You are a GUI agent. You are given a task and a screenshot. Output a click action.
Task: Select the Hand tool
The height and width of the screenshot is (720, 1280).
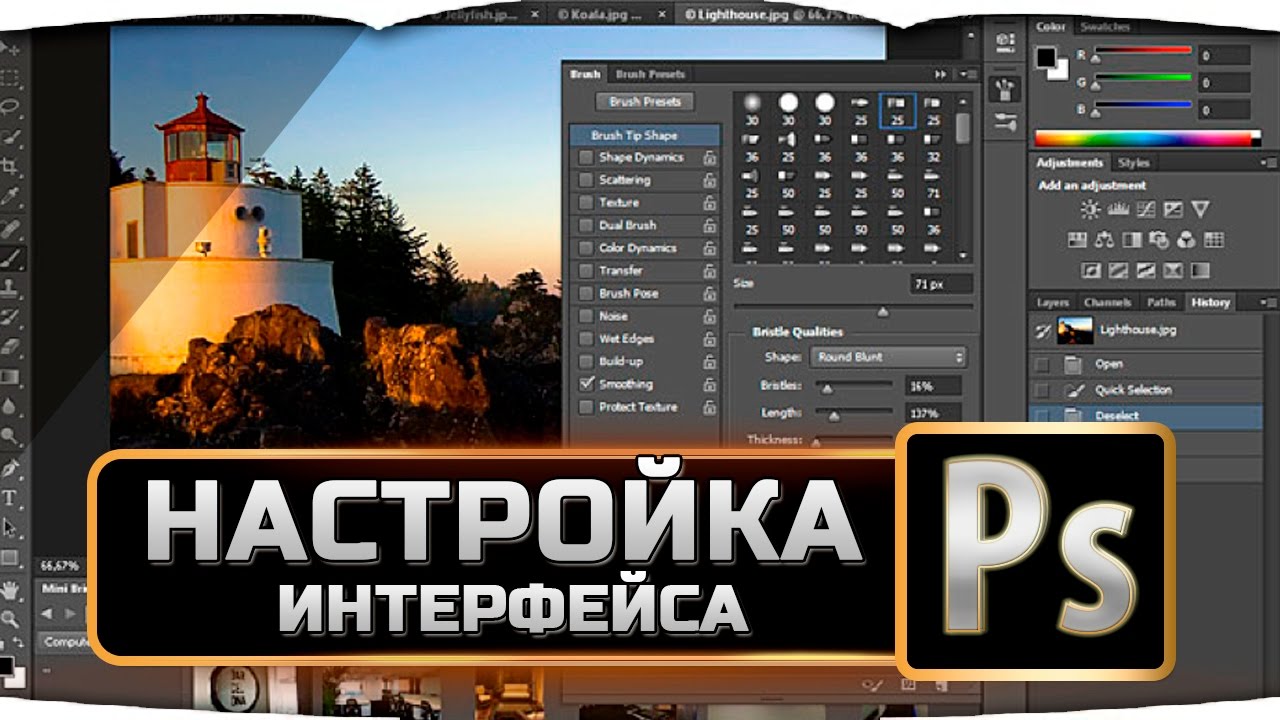tap(11, 589)
